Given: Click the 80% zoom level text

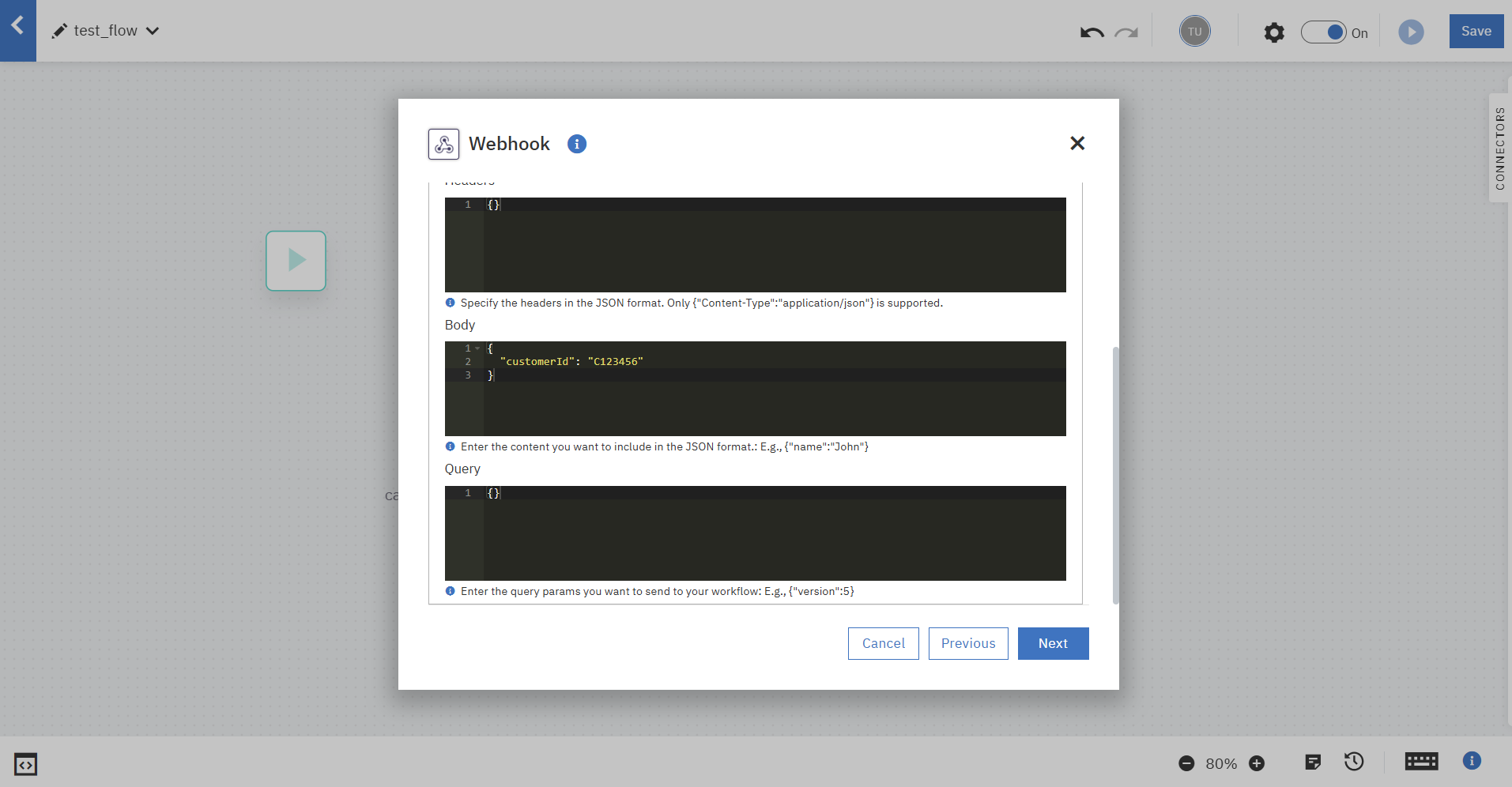Looking at the screenshot, I should coord(1221,764).
